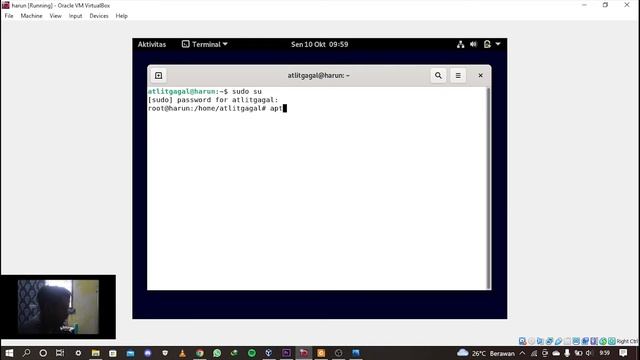Screen dimensions: 640x360
Task: Open the VirtualBox Machine menu
Action: pos(31,16)
